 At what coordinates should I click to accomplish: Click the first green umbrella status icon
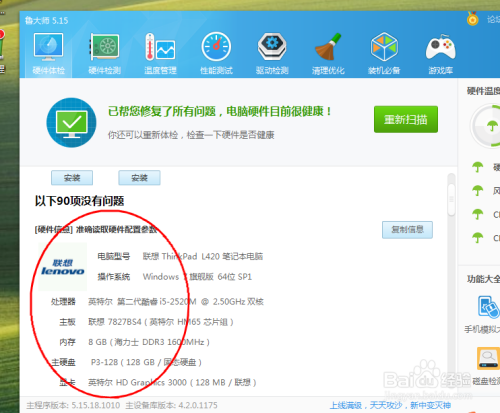(478, 167)
